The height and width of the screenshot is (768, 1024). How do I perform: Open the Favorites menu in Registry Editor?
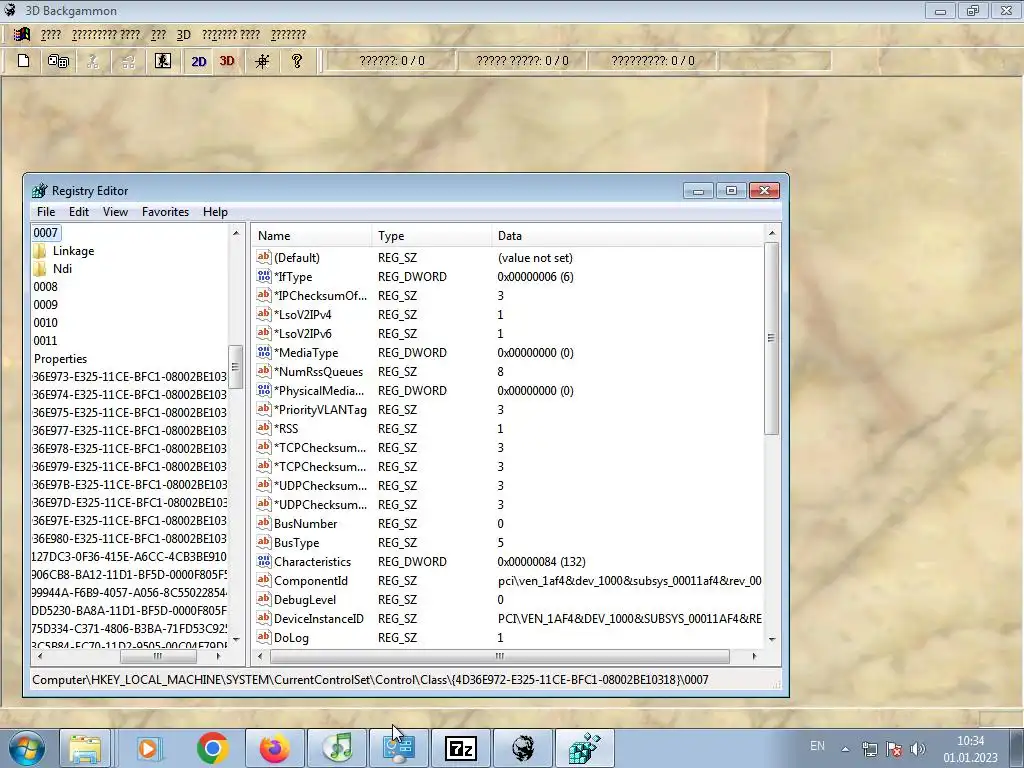point(165,212)
